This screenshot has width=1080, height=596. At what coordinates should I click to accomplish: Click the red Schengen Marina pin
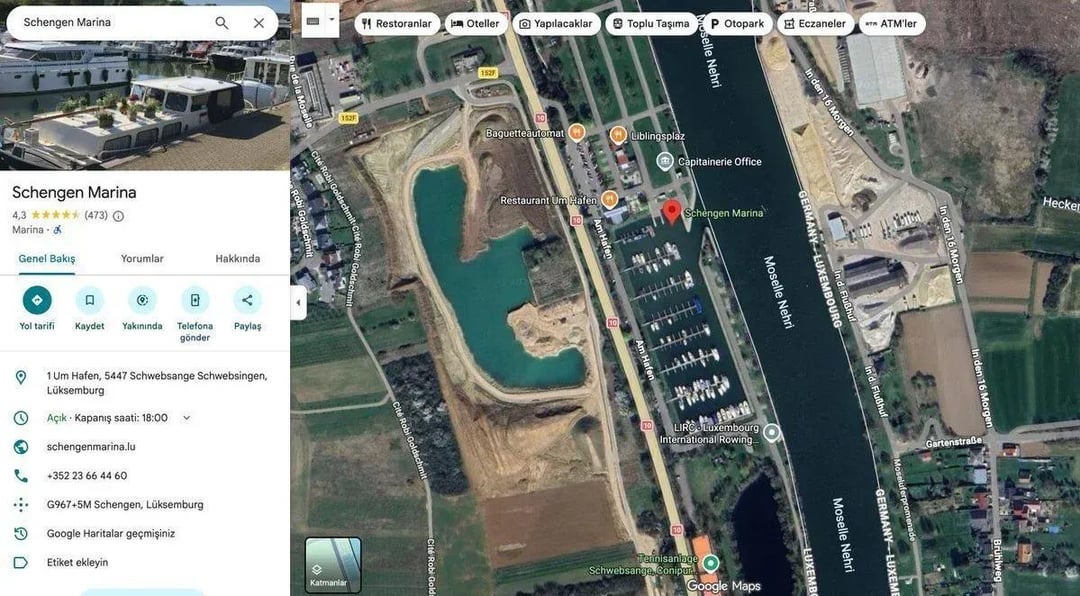tap(672, 211)
